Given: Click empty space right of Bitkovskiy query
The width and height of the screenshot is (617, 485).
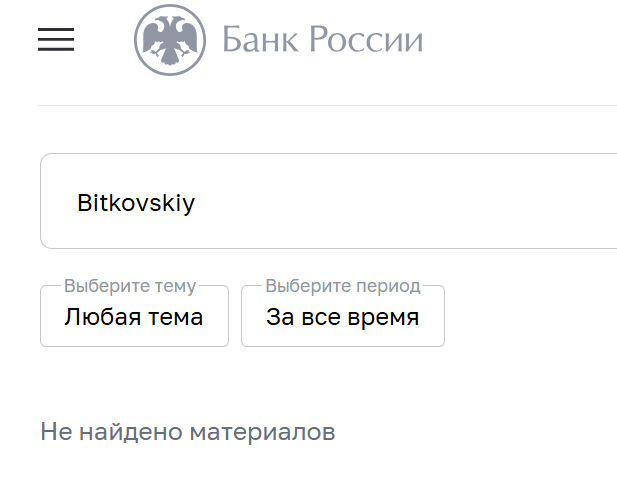Looking at the screenshot, I should 420,202.
